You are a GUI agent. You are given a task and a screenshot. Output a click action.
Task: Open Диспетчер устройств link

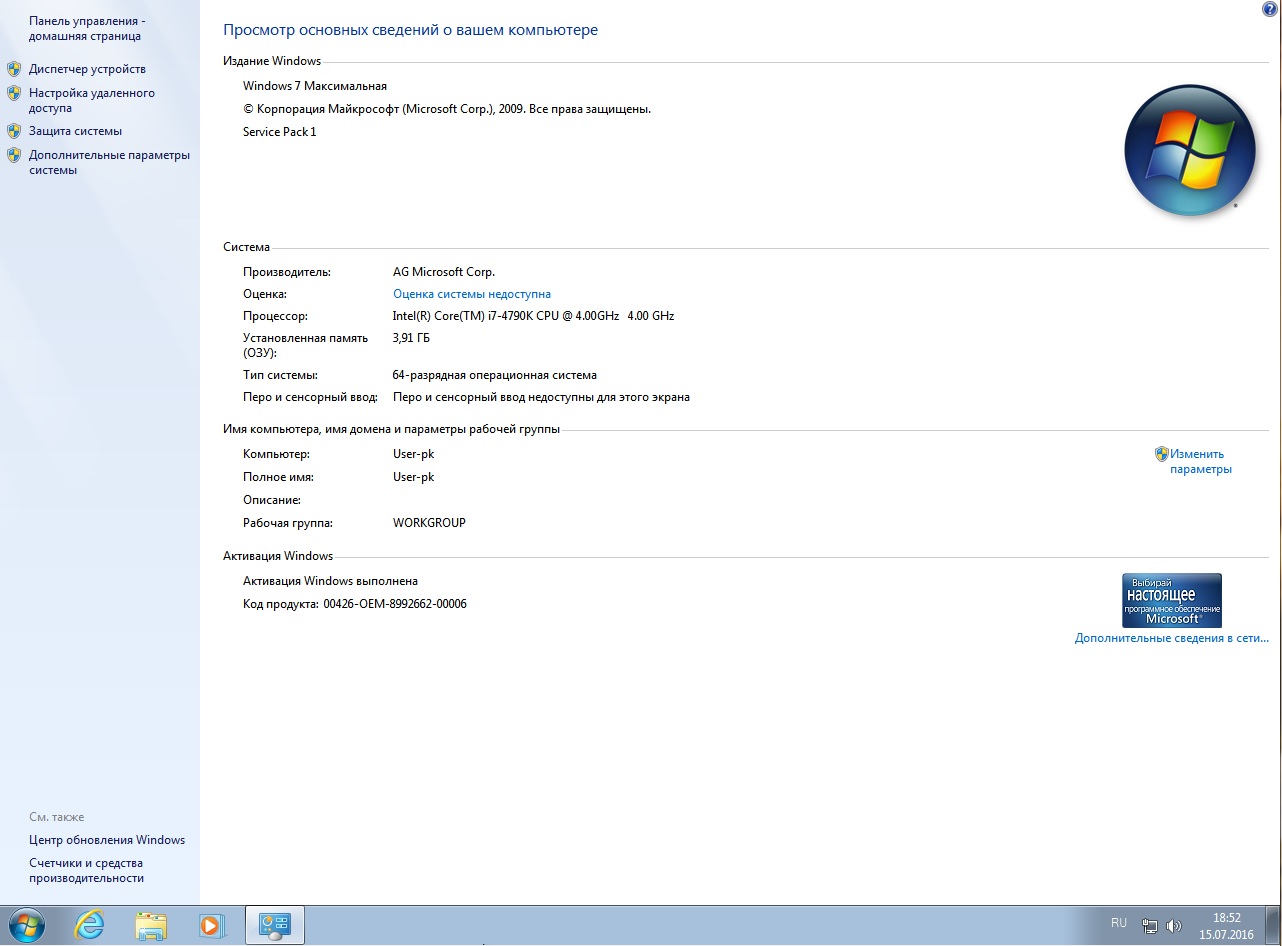click(87, 69)
